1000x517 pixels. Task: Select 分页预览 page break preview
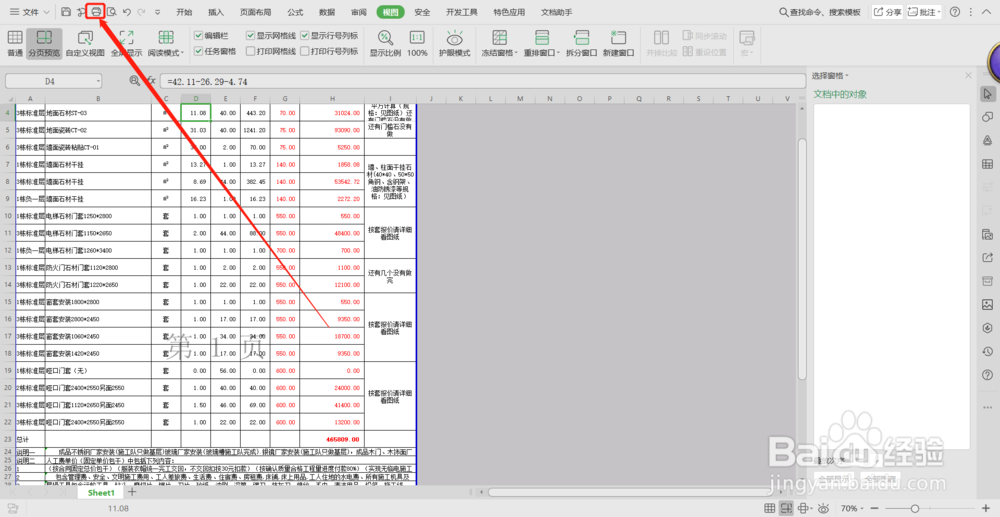[44, 44]
